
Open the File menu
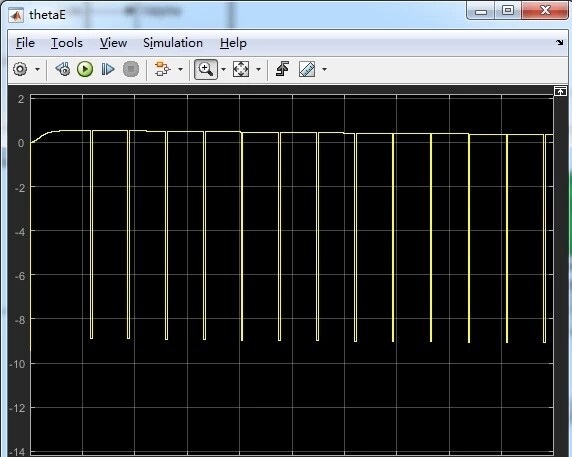point(25,43)
